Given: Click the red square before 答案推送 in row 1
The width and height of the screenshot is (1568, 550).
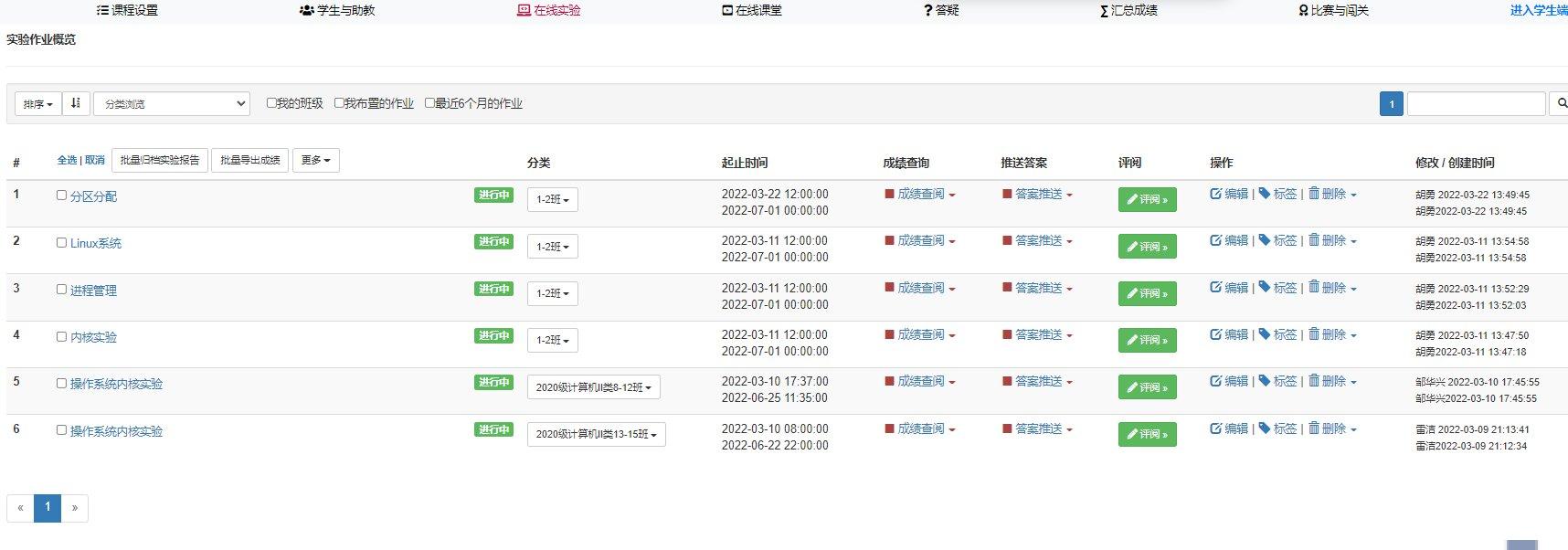Looking at the screenshot, I should point(1007,194).
